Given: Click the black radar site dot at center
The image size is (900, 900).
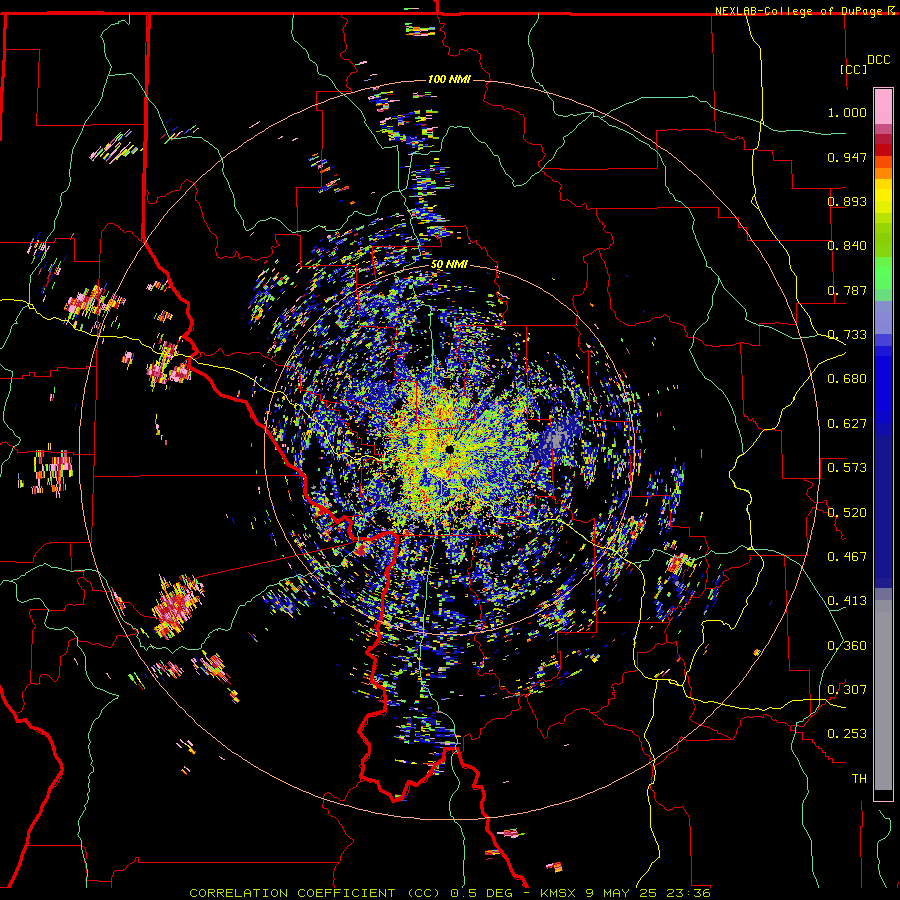Looking at the screenshot, I should tap(449, 449).
